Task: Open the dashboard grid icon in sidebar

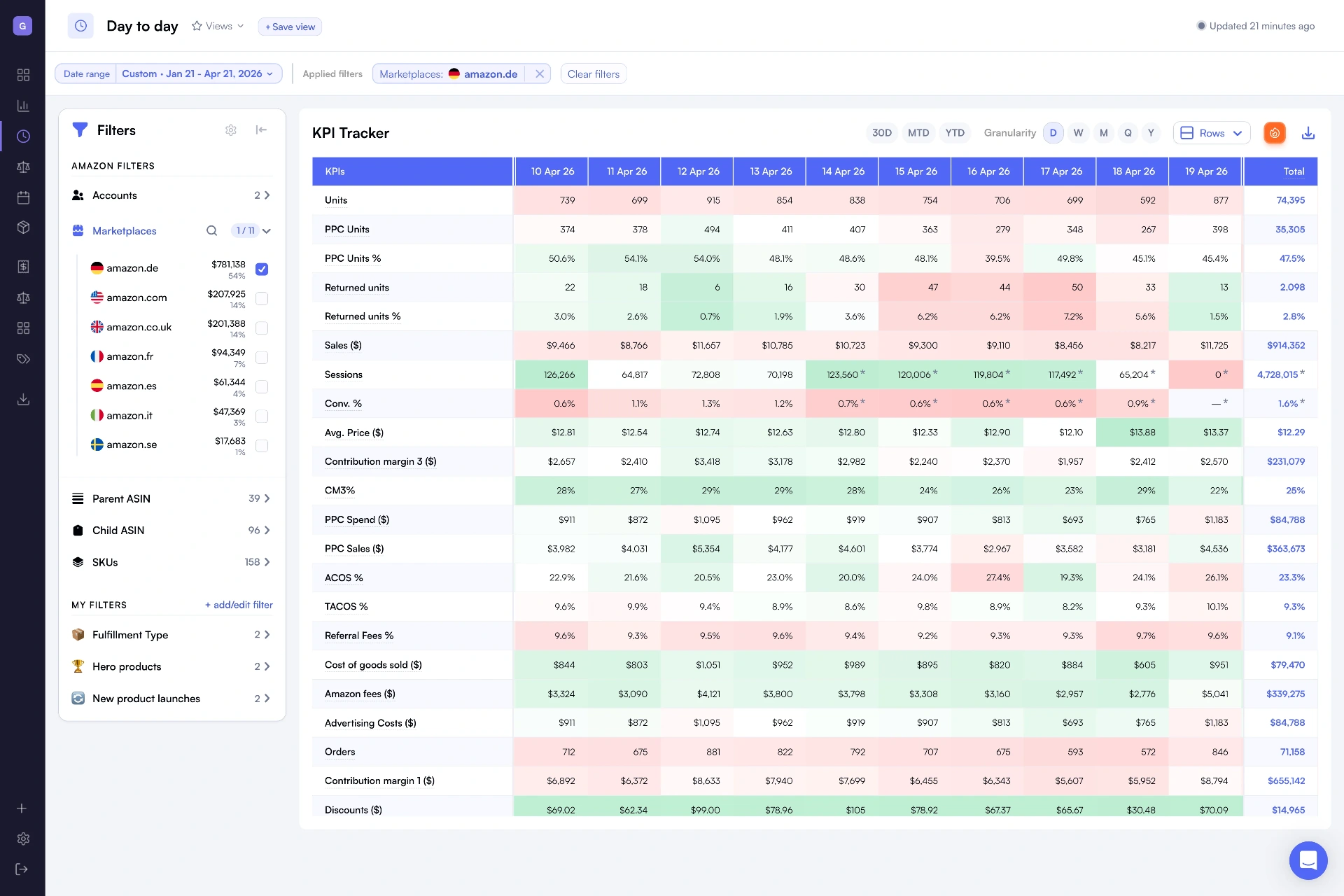Action: [23, 75]
